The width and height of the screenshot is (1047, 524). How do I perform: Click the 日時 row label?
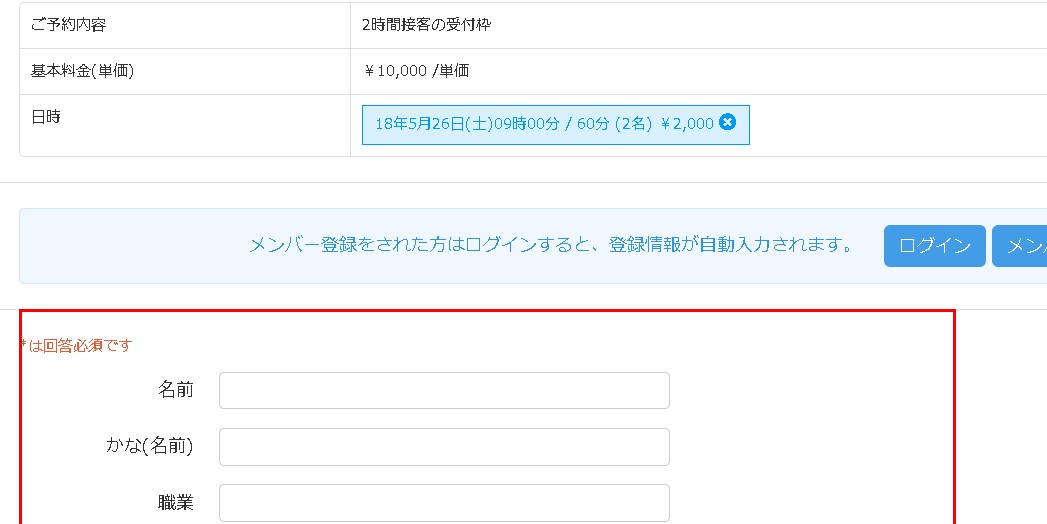coord(45,117)
